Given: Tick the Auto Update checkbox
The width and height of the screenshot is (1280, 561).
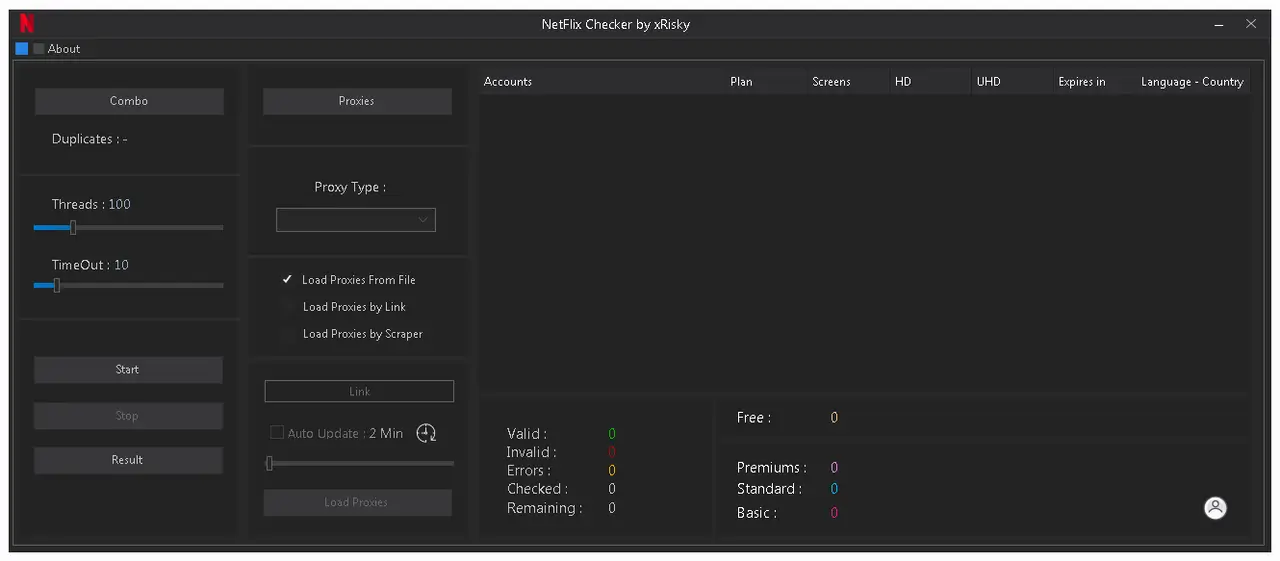Looking at the screenshot, I should click(277, 433).
